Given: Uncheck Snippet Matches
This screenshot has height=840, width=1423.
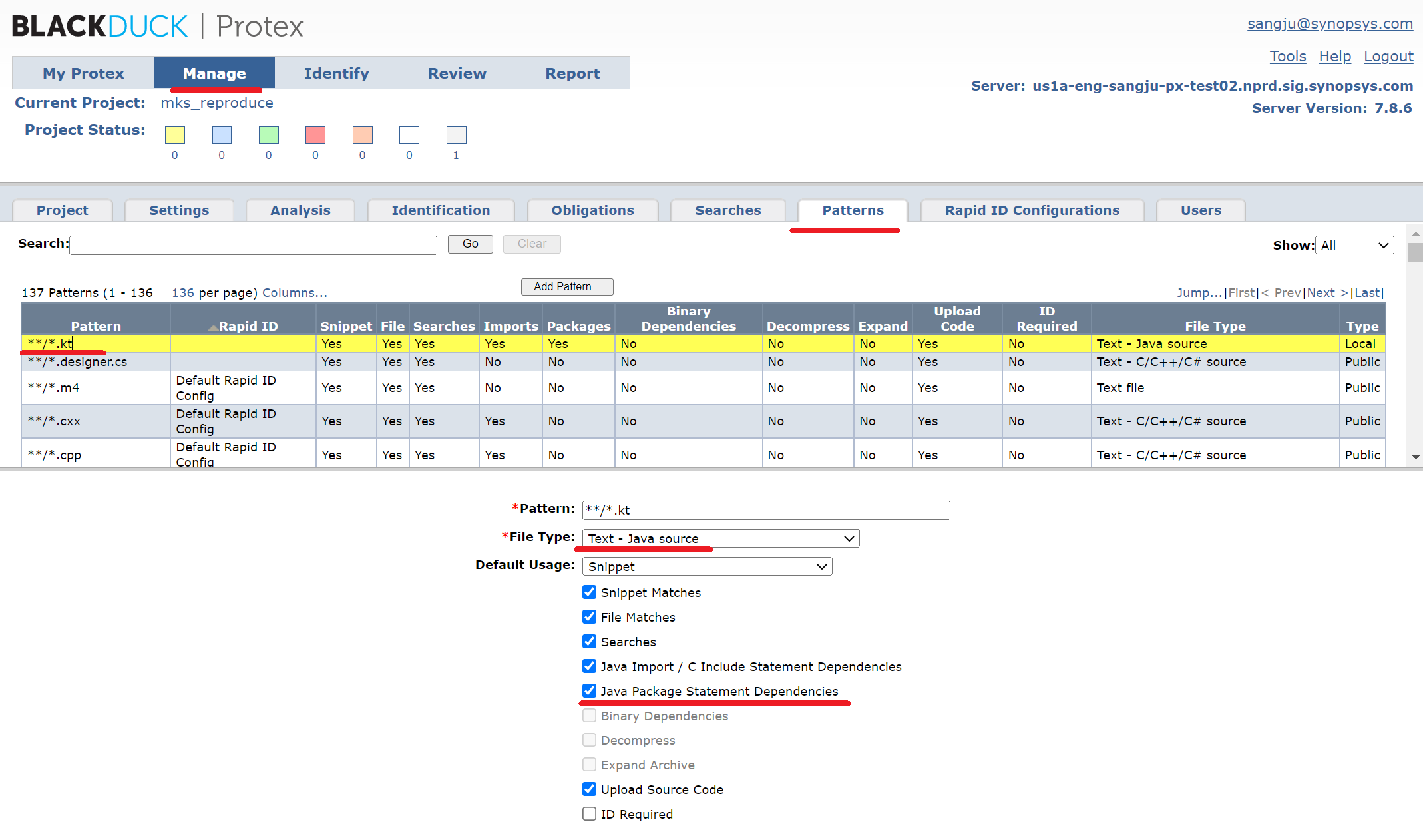Looking at the screenshot, I should (589, 592).
